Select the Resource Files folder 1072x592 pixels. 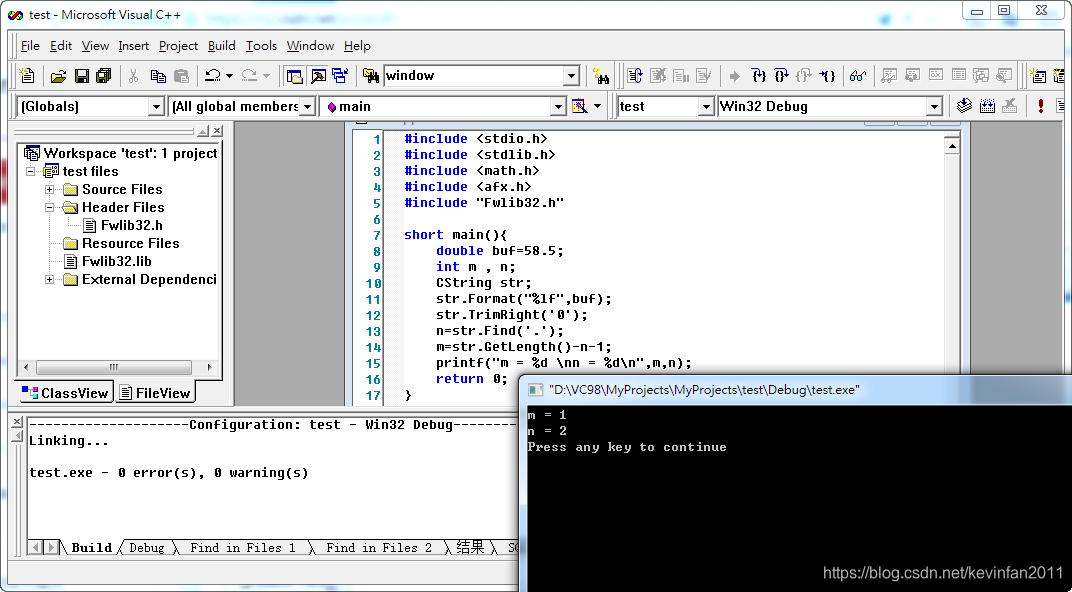[121, 243]
